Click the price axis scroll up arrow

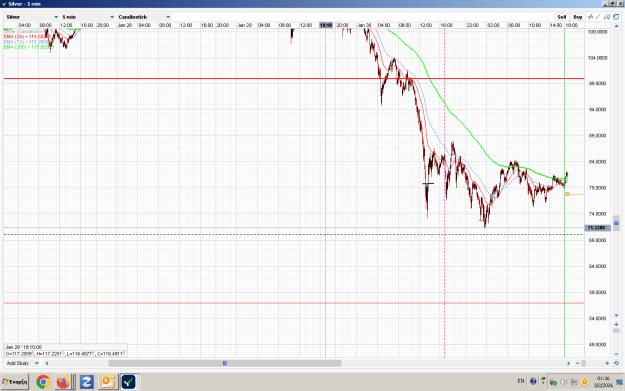[x=616, y=26]
